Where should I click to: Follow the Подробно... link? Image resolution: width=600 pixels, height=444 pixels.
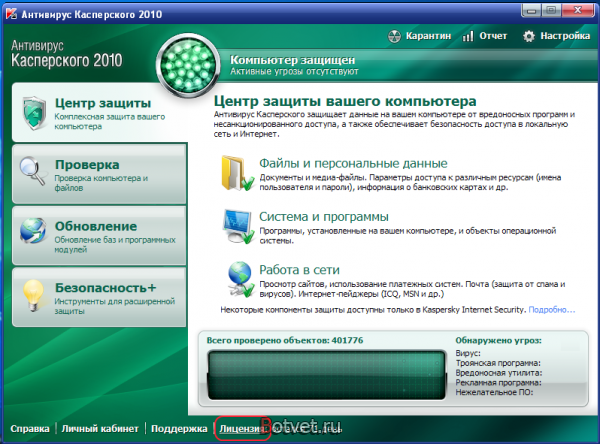point(551,310)
